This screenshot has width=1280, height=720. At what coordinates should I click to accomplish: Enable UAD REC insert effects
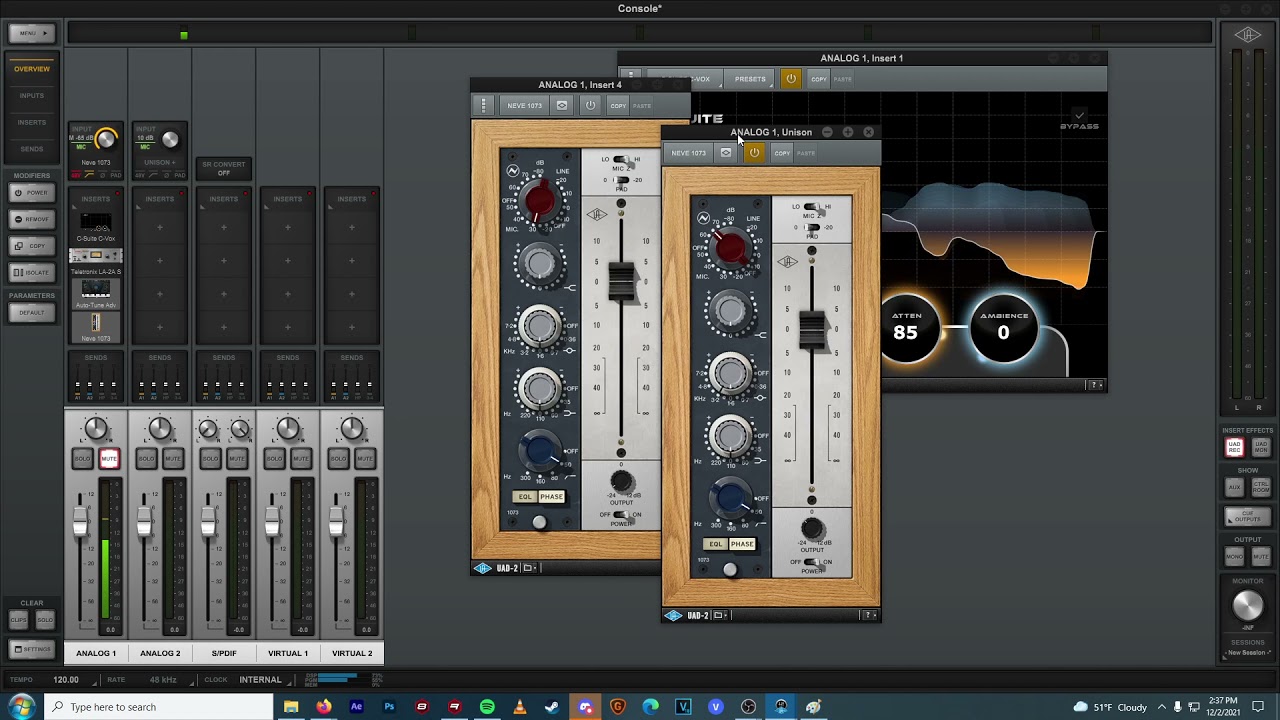[x=1234, y=447]
